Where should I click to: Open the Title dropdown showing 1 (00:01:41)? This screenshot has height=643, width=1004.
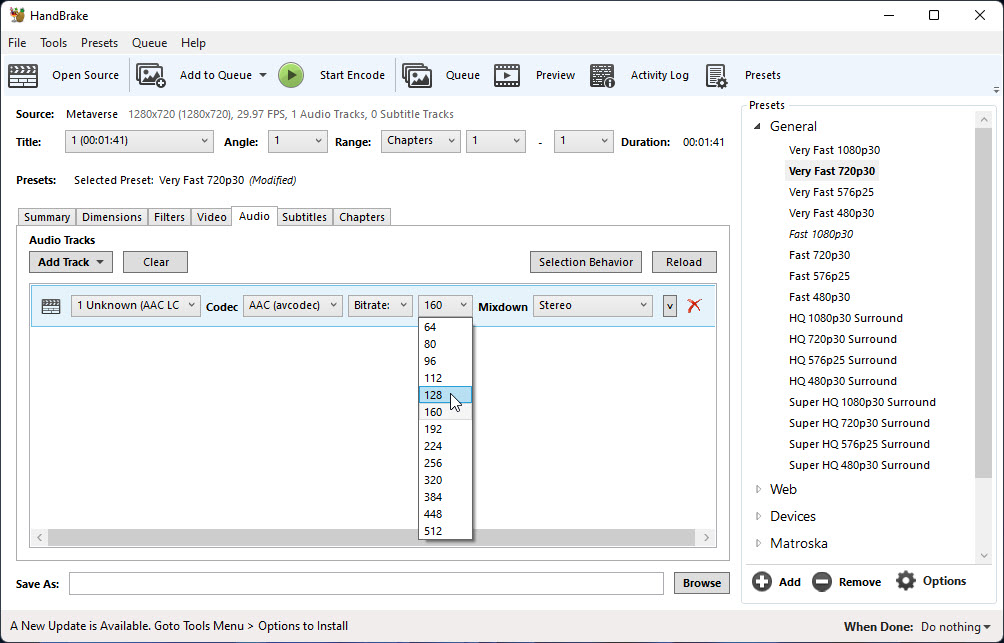[x=139, y=141]
